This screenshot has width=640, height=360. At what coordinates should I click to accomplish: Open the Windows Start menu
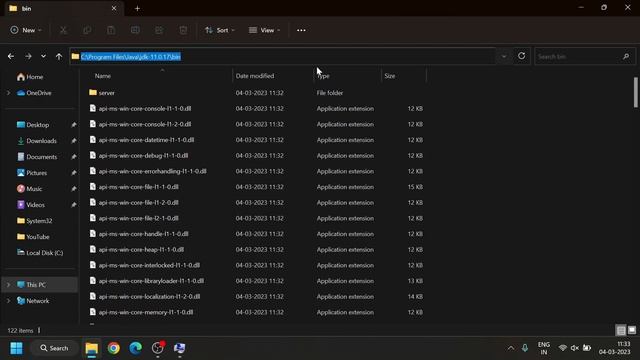point(16,348)
